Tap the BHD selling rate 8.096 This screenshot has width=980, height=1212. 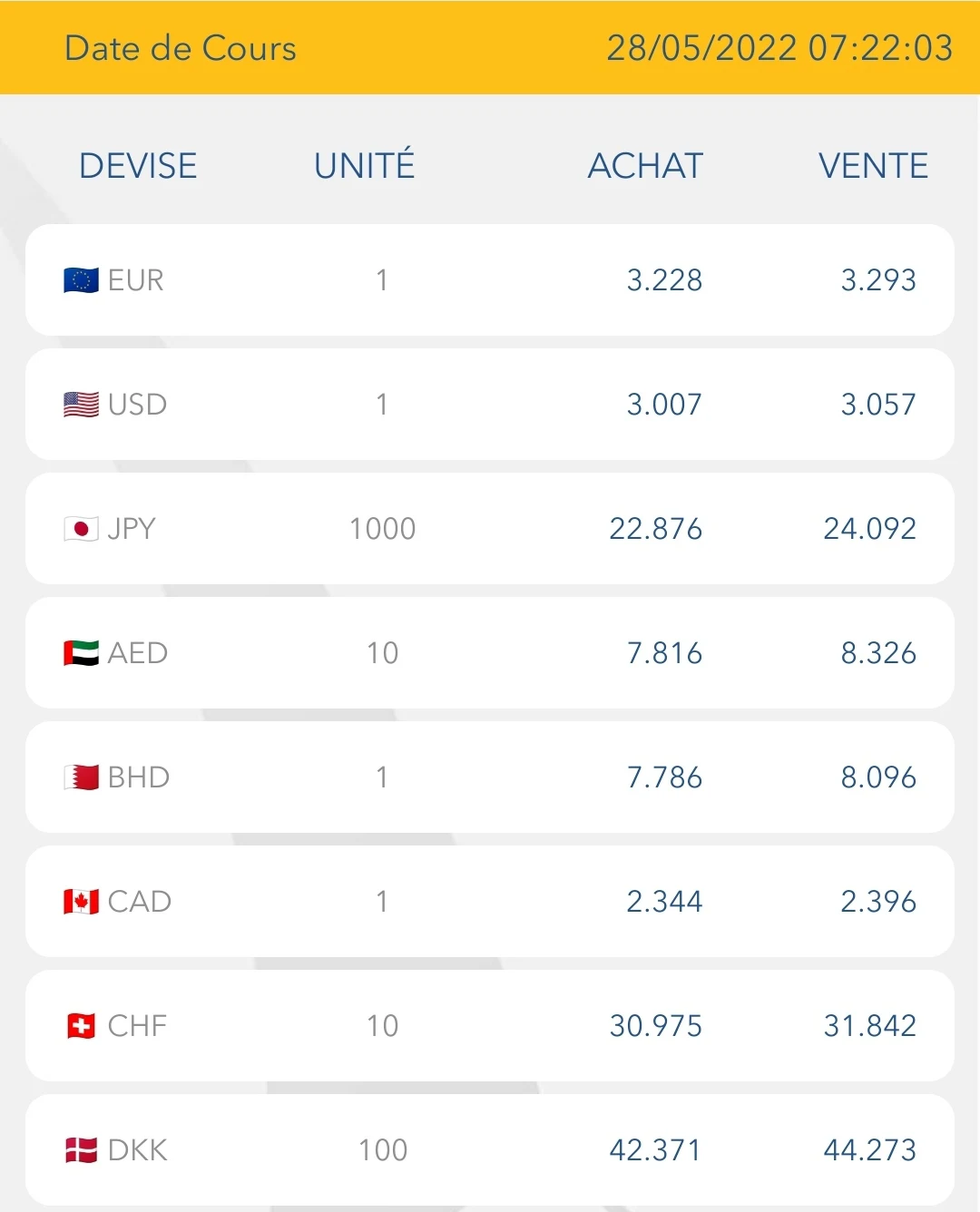[878, 777]
